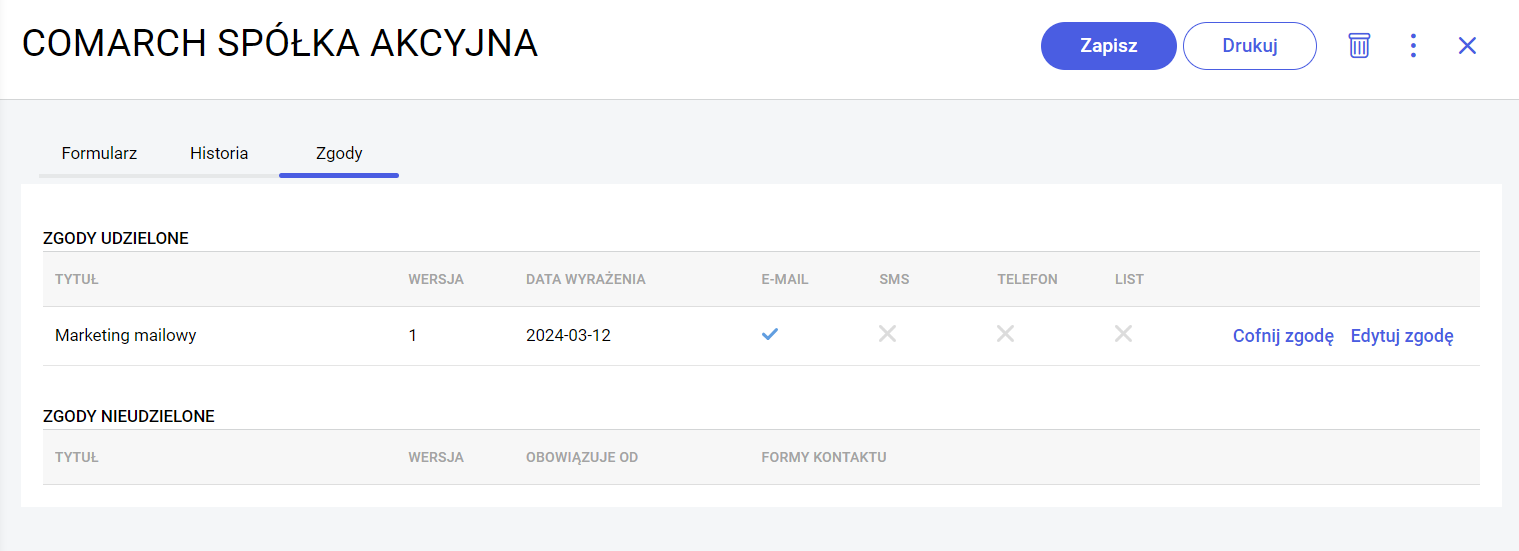The image size is (1519, 551).
Task: Open the Historia tab
Action: coord(219,154)
